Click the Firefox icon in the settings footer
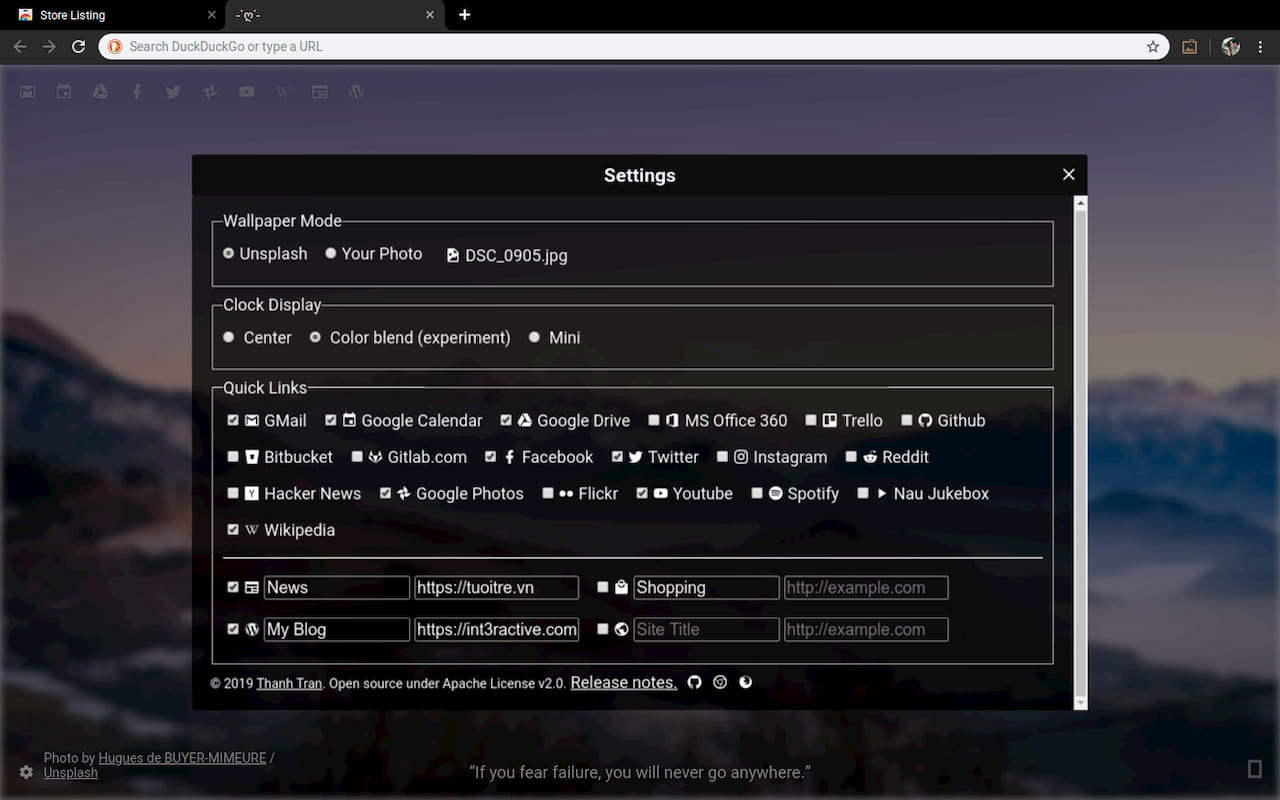Image resolution: width=1280 pixels, height=800 pixels. pyautogui.click(x=745, y=683)
